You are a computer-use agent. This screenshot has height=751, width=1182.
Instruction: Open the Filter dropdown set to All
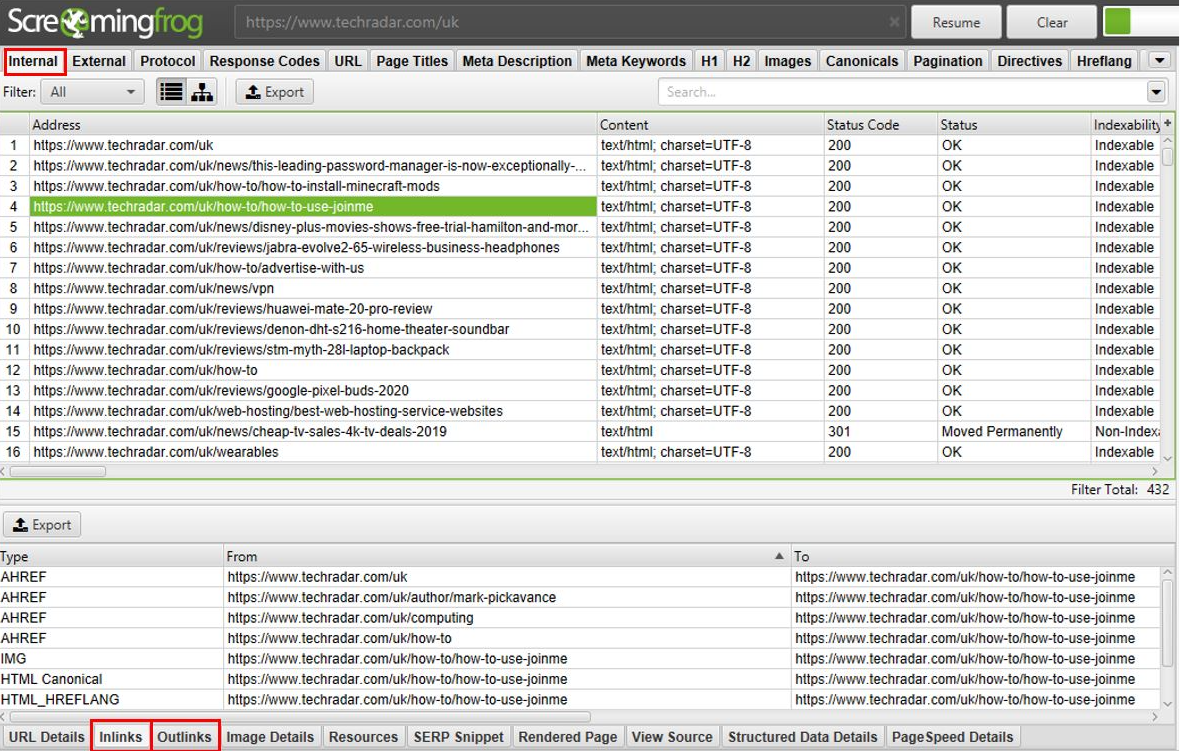pos(94,92)
